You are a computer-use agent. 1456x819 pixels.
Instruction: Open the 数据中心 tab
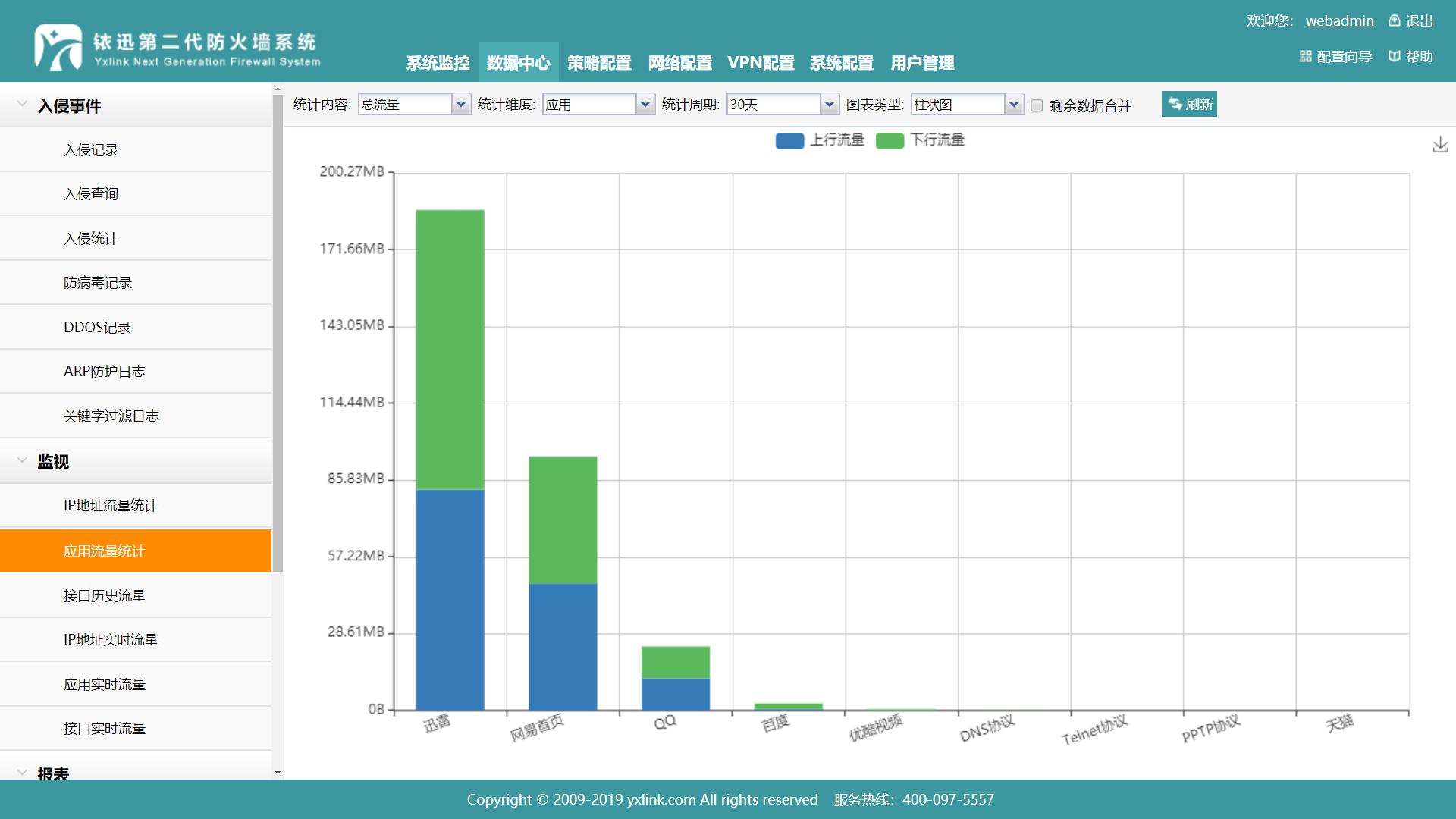[x=519, y=63]
